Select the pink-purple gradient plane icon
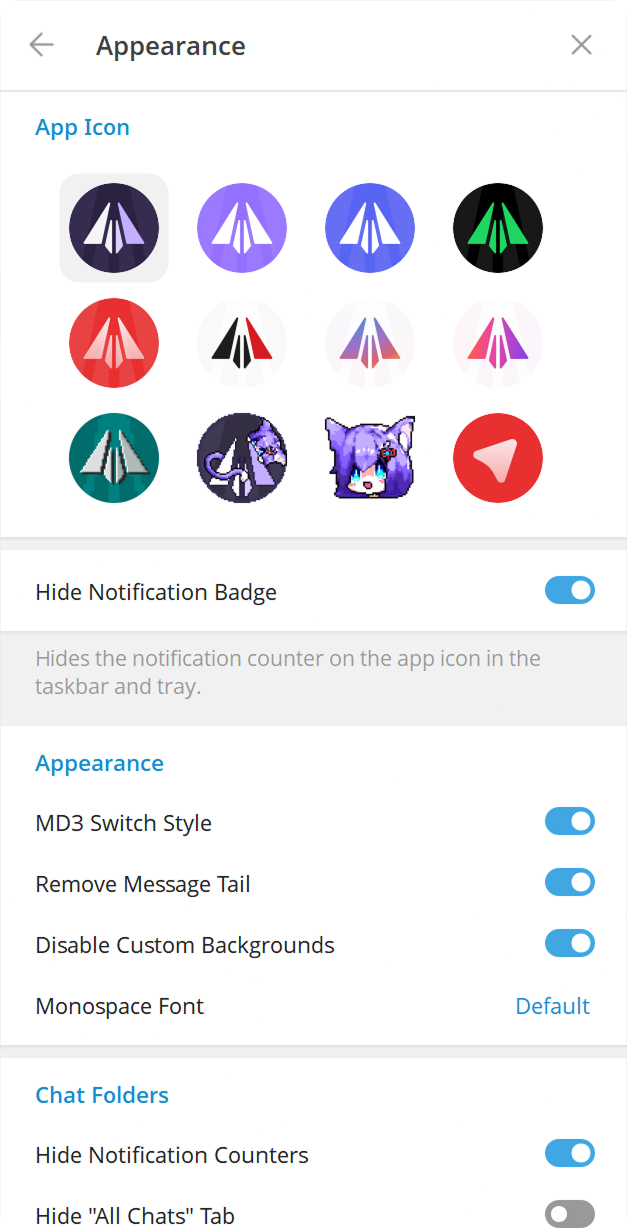 [x=498, y=343]
